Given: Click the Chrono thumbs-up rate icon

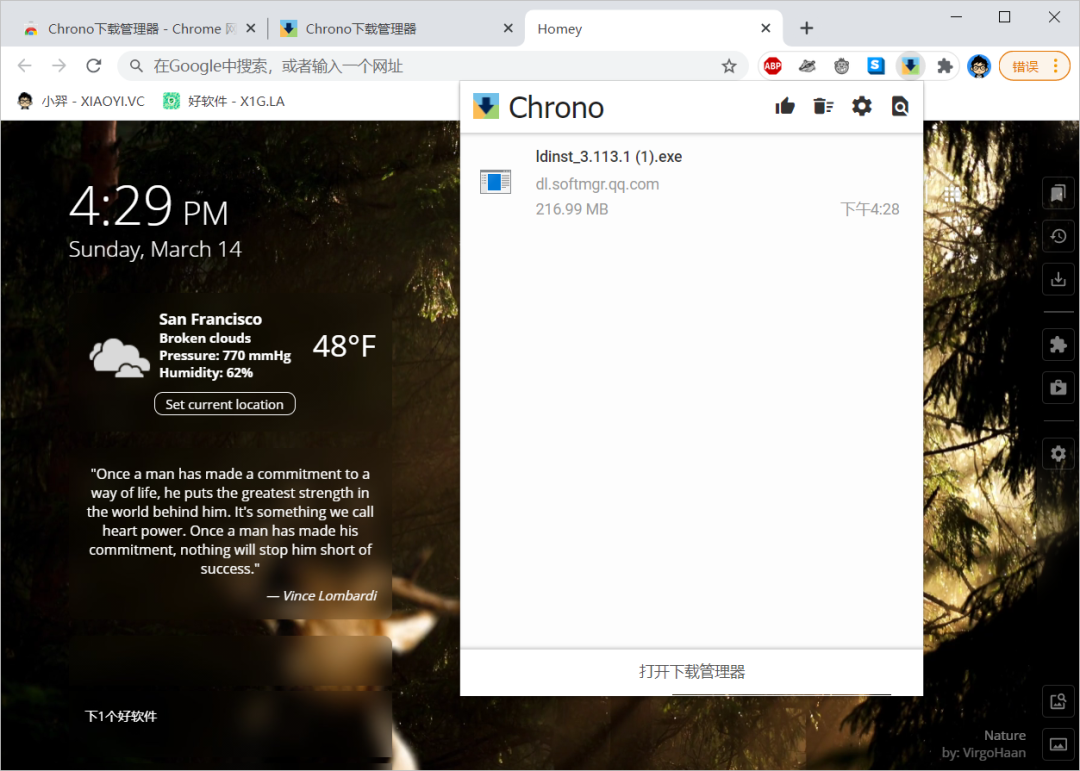Looking at the screenshot, I should 785,106.
